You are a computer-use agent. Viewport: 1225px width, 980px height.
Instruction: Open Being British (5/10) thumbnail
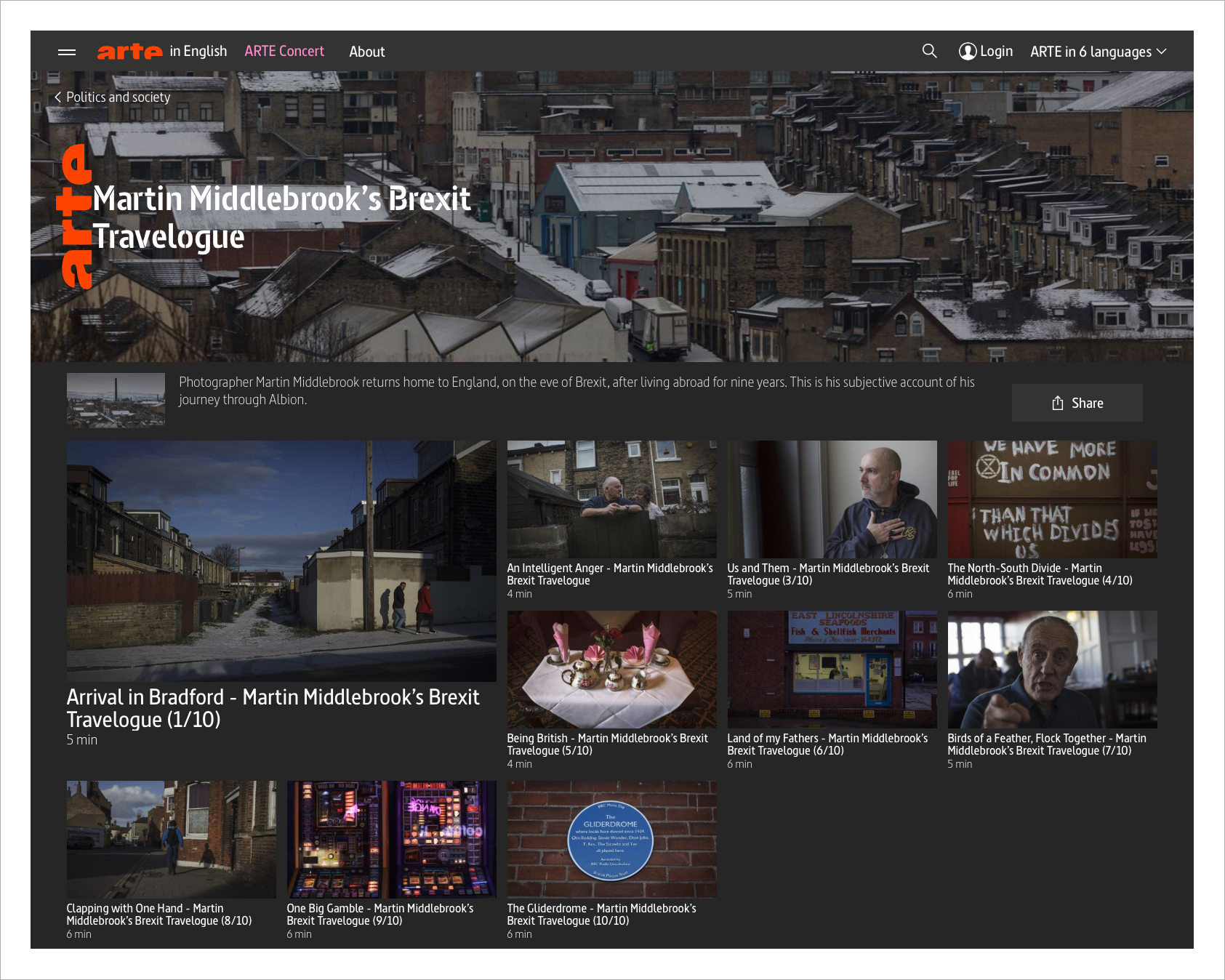click(x=611, y=670)
